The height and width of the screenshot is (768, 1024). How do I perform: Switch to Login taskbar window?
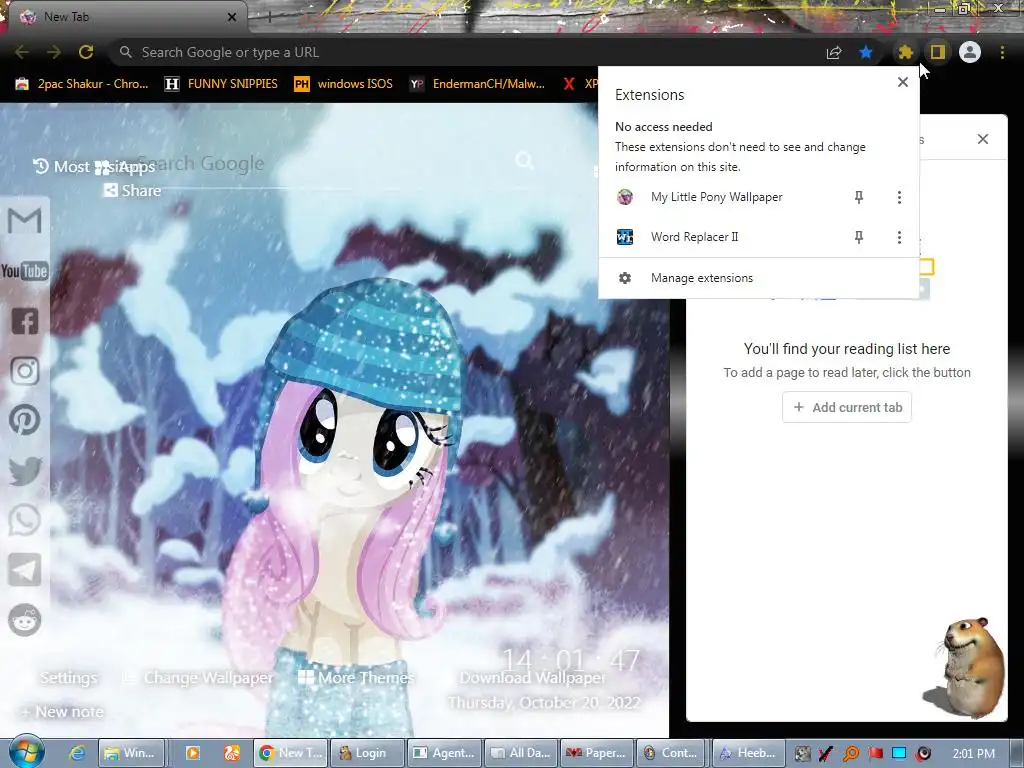point(366,753)
